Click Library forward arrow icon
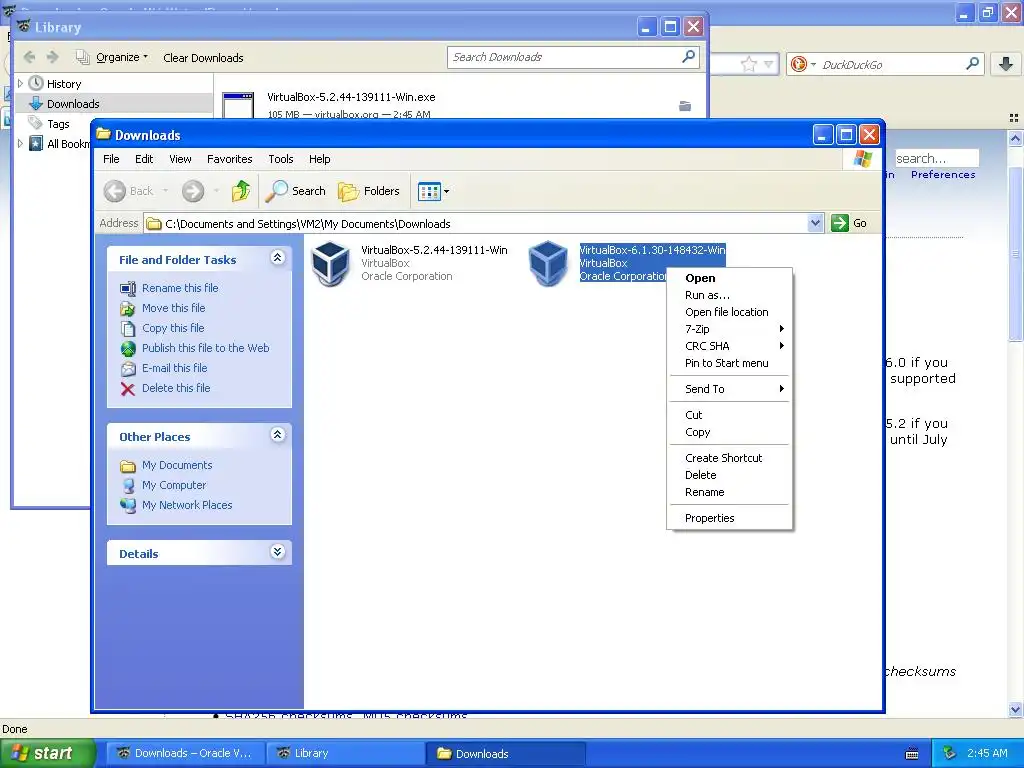The image size is (1024, 768). pos(53,57)
